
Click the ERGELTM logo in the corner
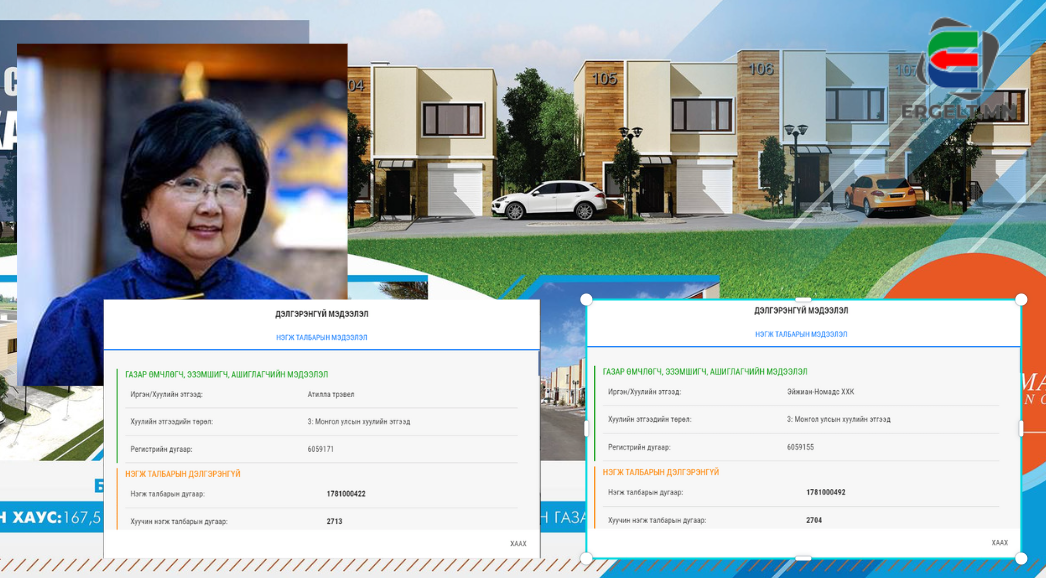pos(964,71)
